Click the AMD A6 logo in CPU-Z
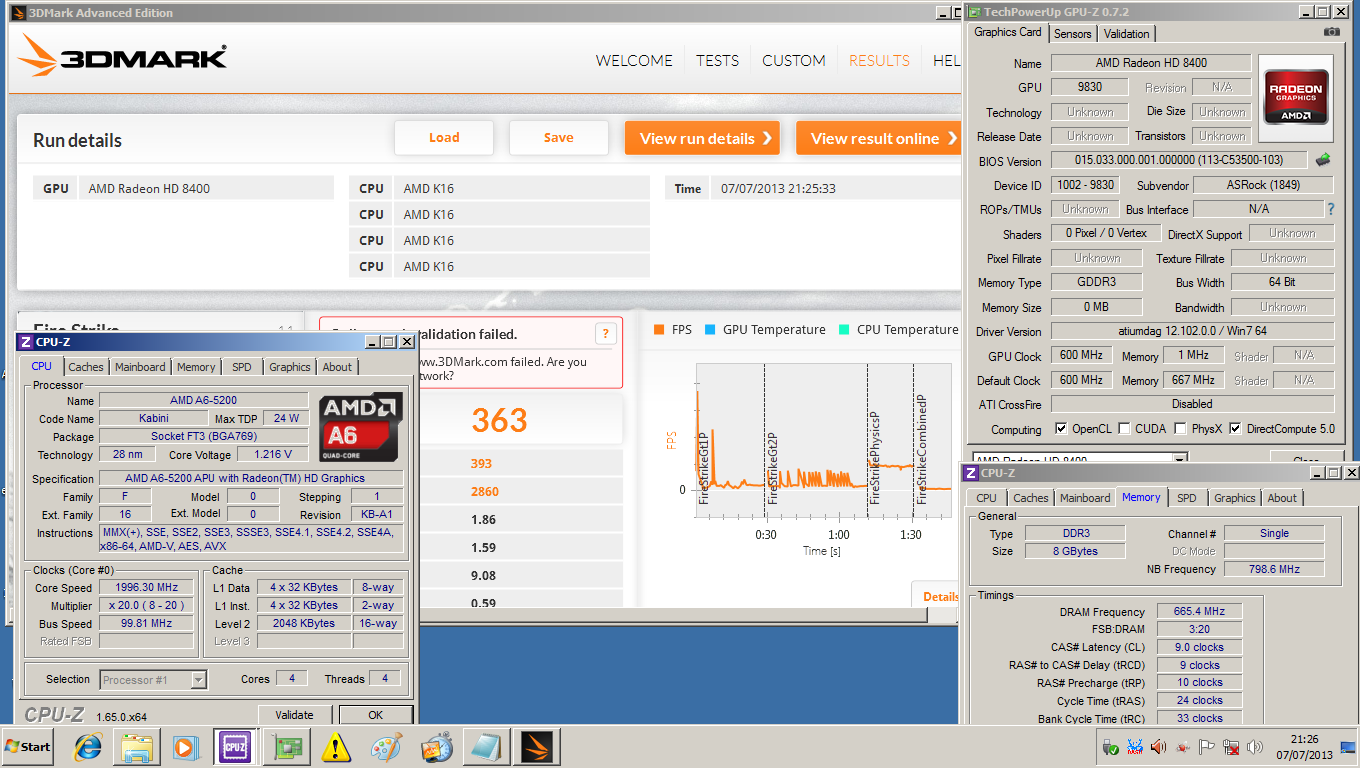The image size is (1360, 768). [x=360, y=427]
